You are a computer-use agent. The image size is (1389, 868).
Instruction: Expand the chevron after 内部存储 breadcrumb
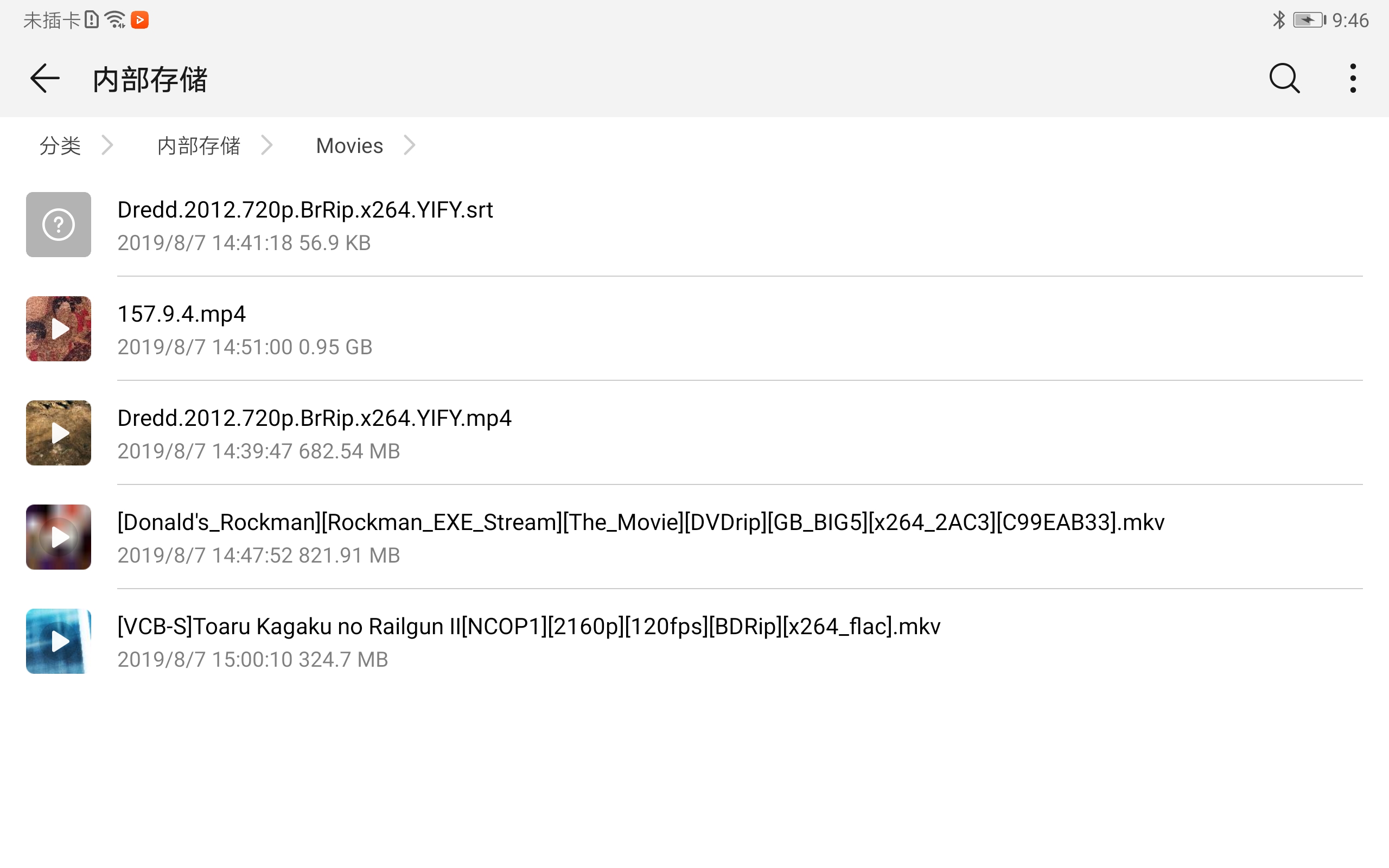267,146
